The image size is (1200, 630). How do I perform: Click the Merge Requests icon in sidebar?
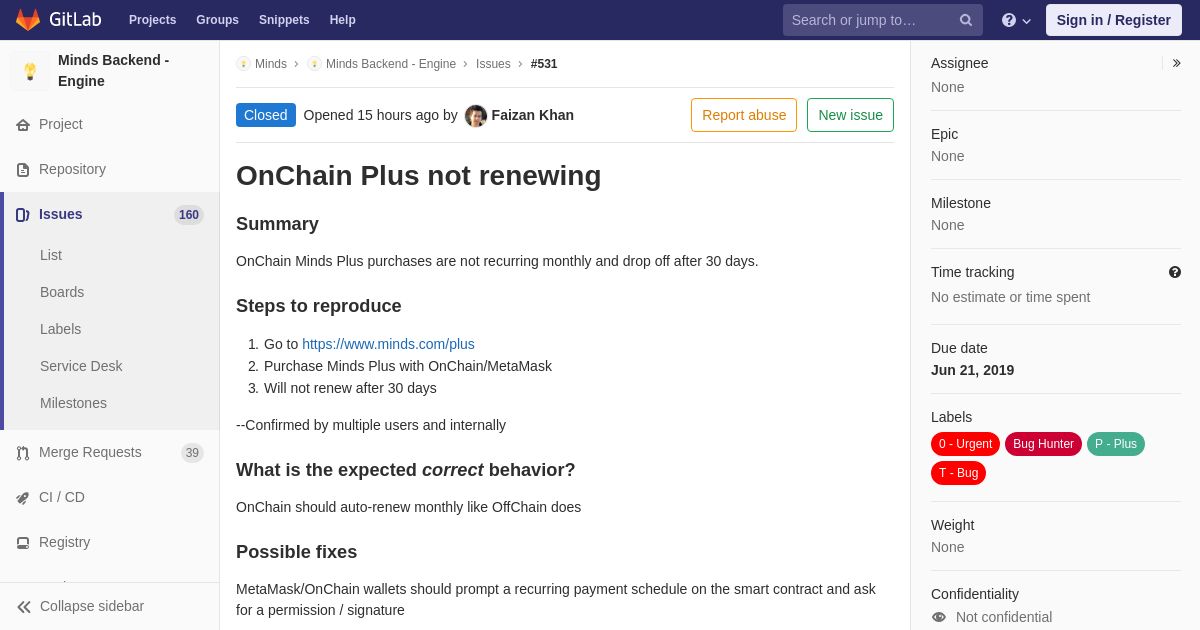point(23,453)
